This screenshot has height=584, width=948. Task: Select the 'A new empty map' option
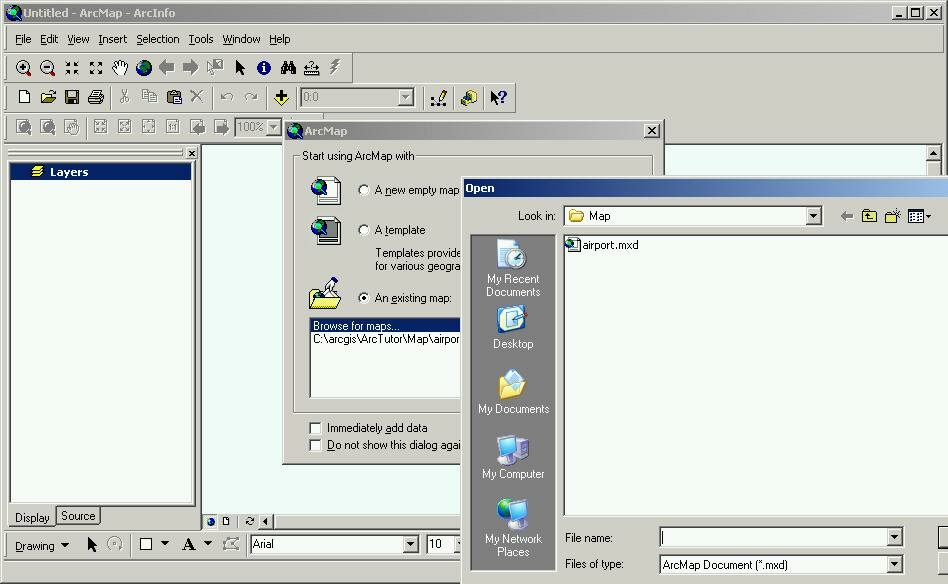pyautogui.click(x=364, y=190)
